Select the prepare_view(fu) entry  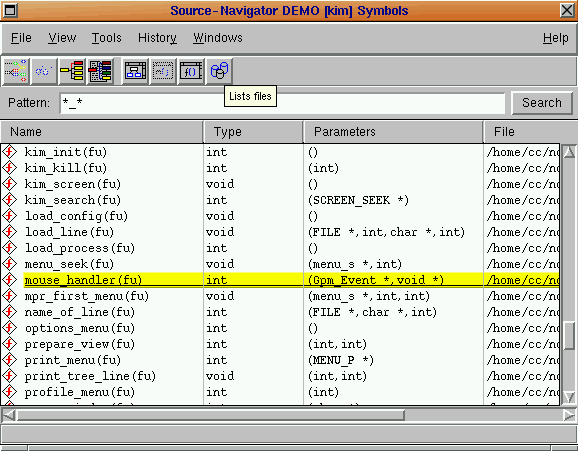[x=80, y=344]
